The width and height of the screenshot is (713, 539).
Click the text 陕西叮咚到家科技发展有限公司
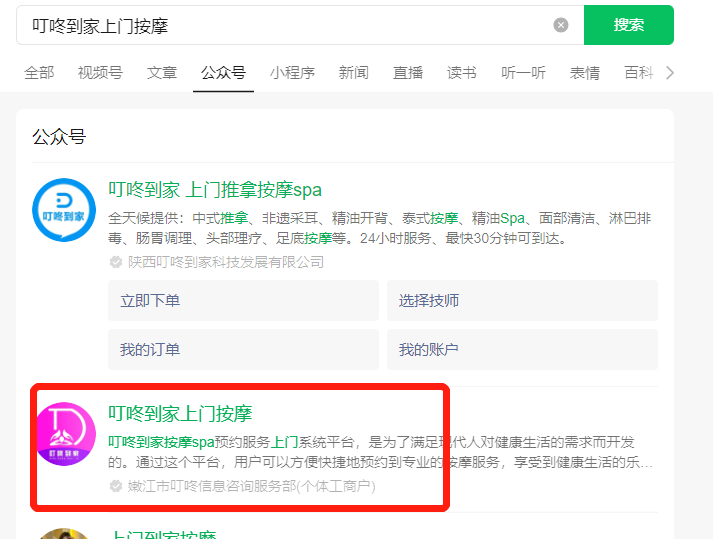pyautogui.click(x=226, y=262)
